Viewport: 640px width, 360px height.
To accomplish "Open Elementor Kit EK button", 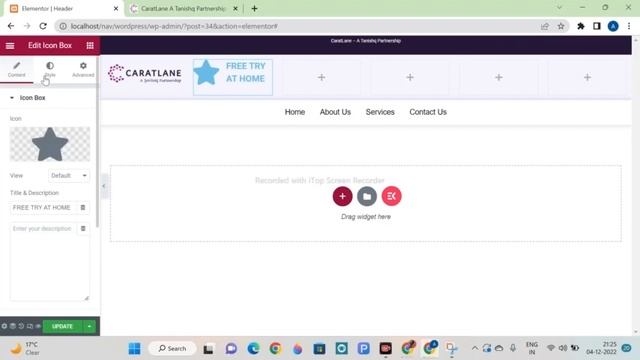I will pos(391,196).
